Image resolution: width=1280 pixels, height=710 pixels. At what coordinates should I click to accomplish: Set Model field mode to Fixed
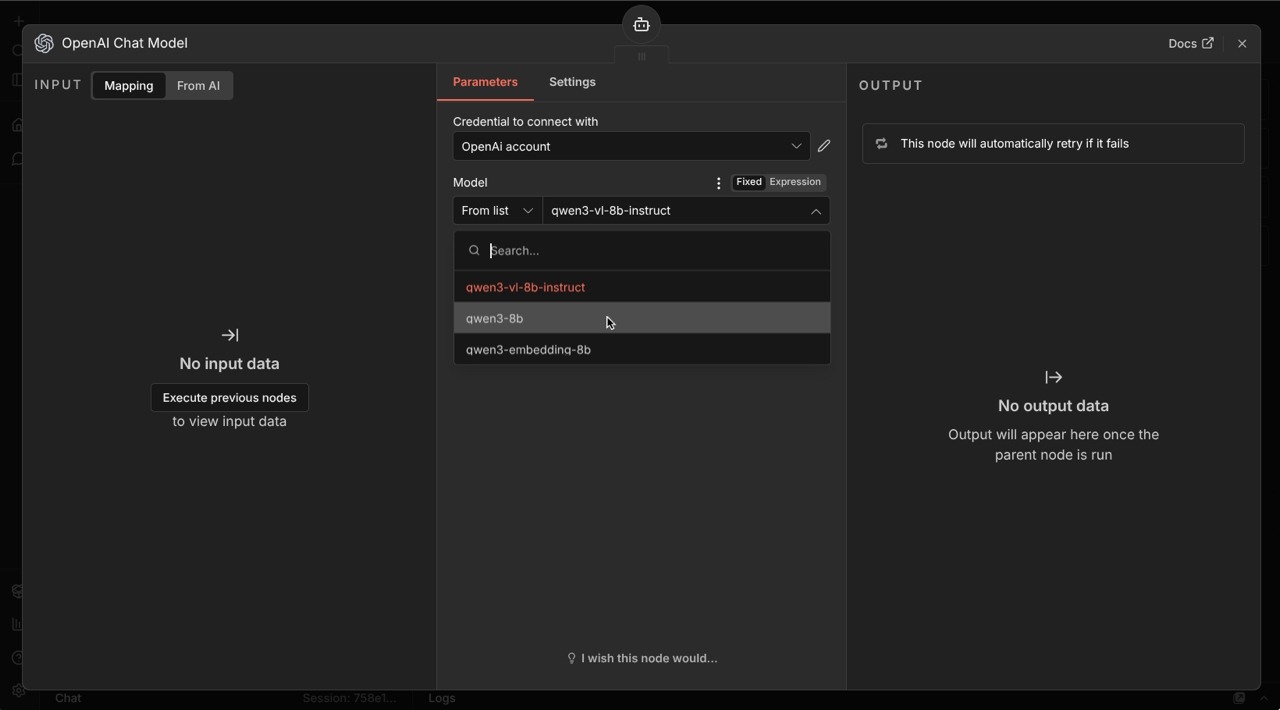tap(749, 182)
